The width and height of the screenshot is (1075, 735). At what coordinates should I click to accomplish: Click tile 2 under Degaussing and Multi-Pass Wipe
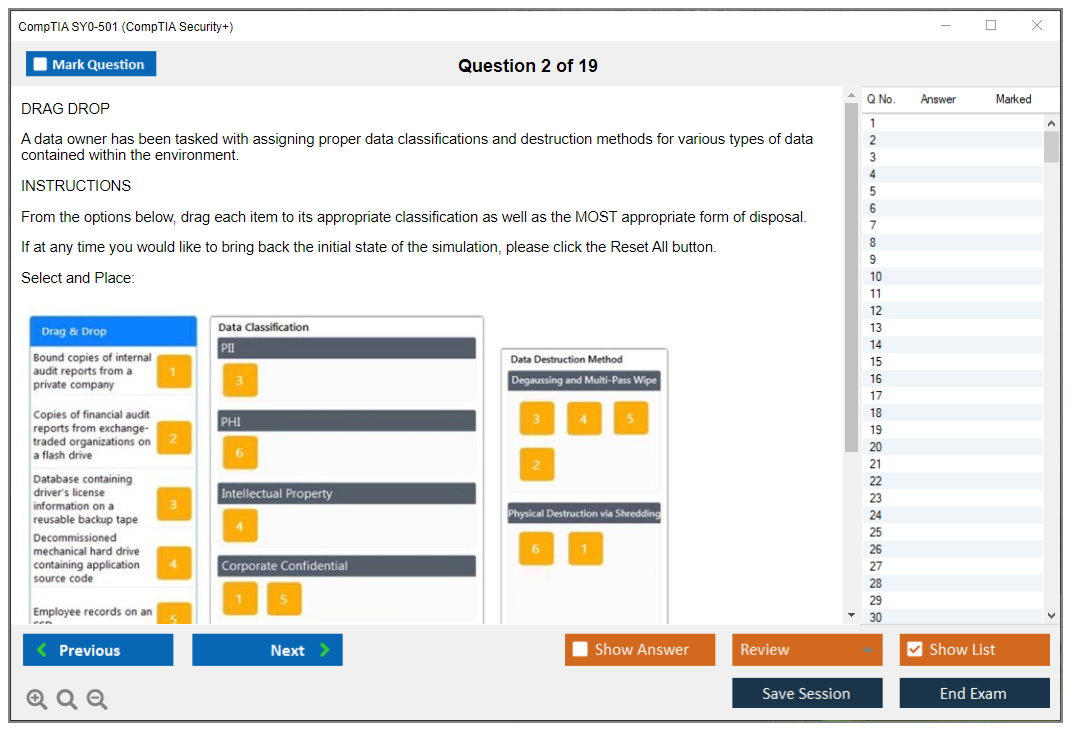click(536, 465)
